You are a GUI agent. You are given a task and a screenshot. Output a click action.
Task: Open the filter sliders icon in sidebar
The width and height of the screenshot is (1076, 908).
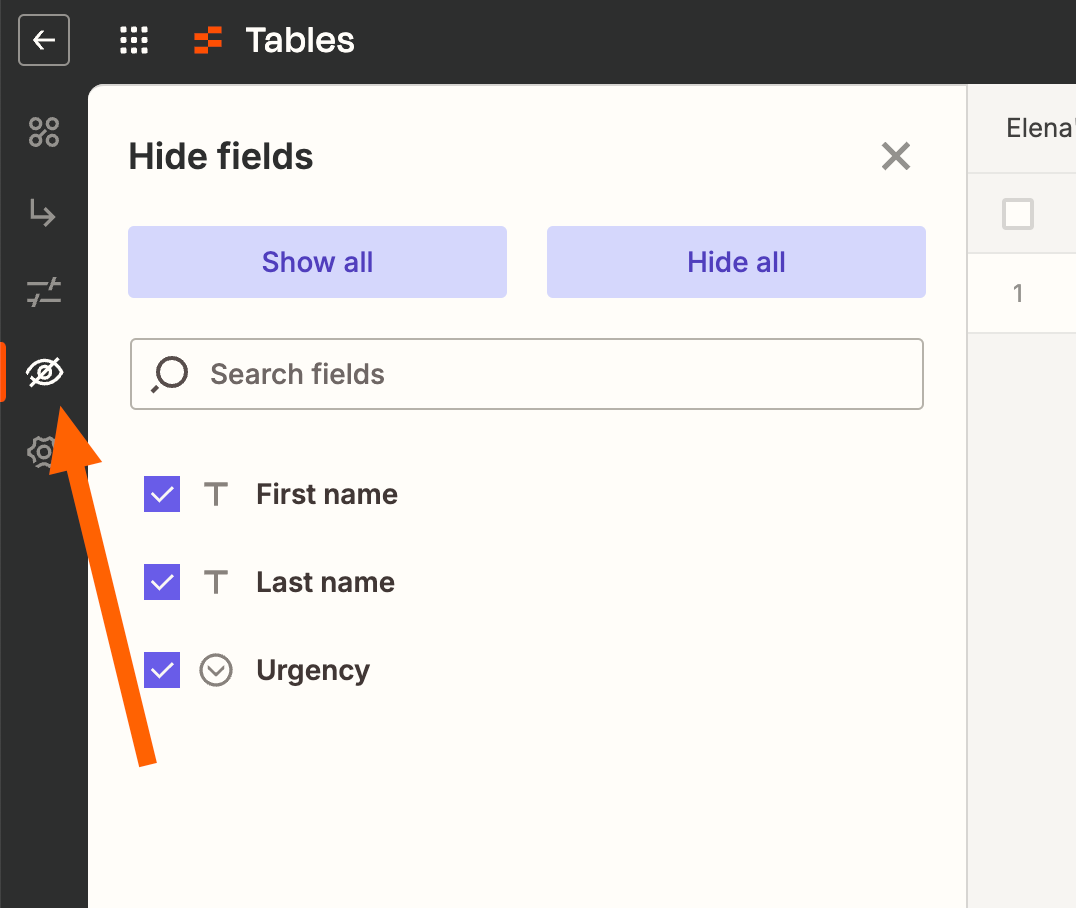(44, 293)
